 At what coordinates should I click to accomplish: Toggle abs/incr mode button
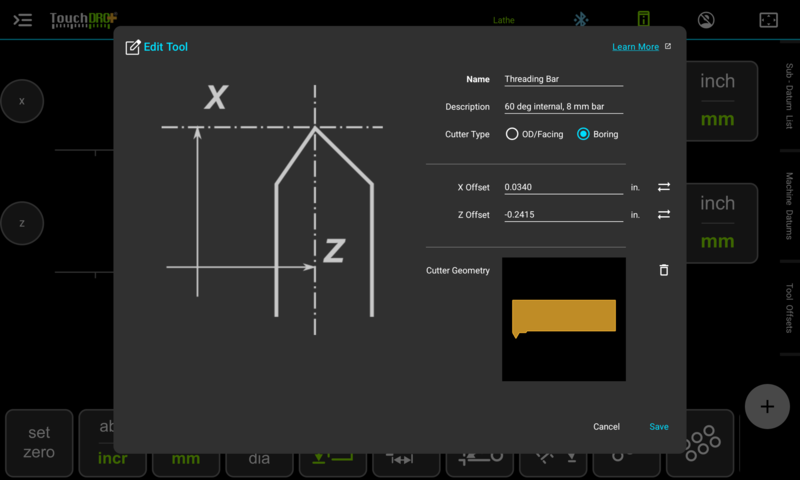pos(112,443)
